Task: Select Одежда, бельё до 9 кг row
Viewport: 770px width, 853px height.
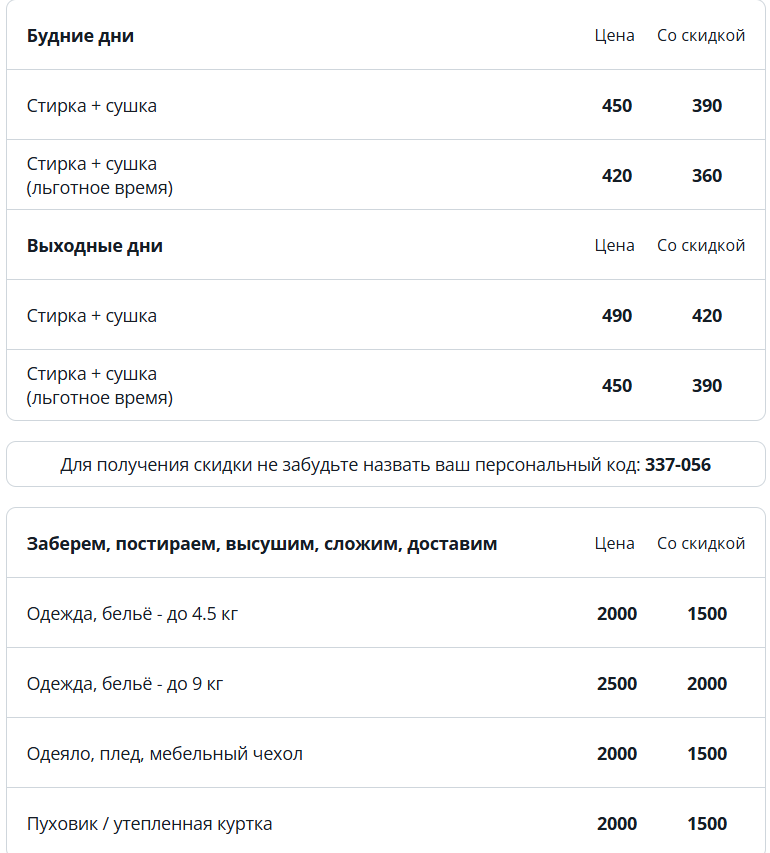Action: point(386,683)
